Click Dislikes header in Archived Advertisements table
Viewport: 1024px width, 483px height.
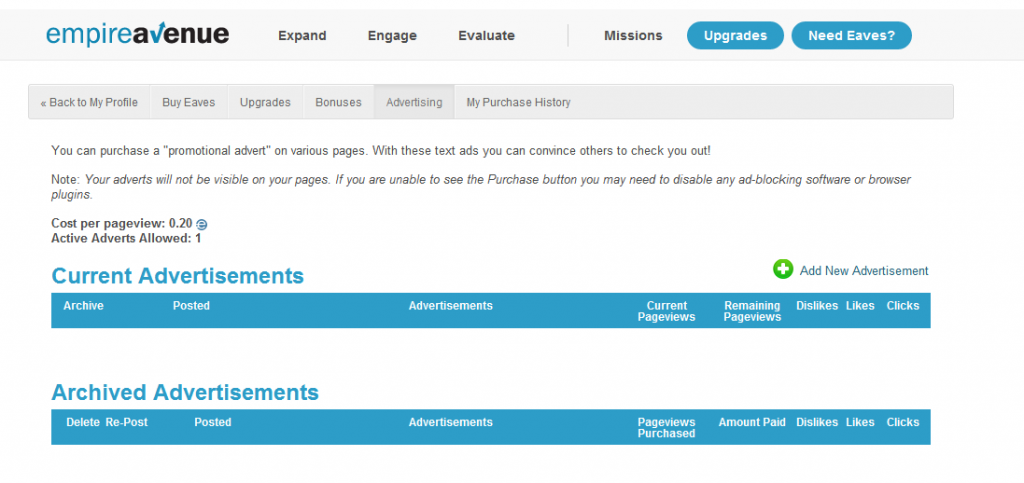coord(817,422)
